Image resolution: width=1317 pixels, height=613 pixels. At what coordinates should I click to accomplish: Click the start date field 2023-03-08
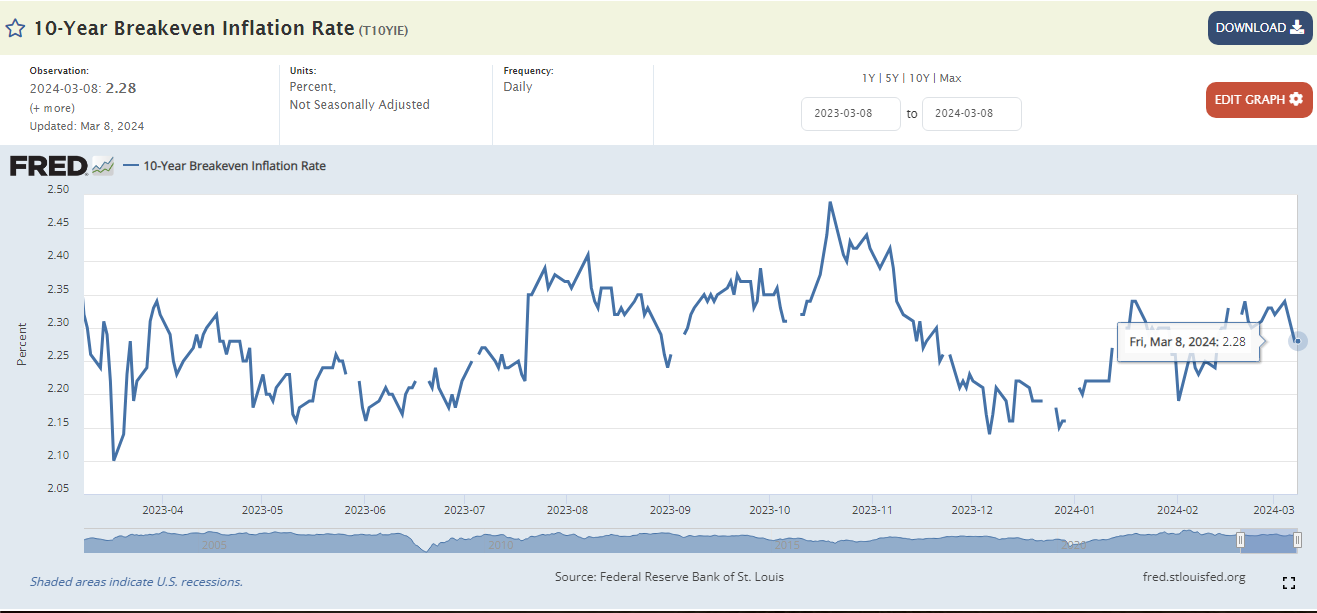point(850,113)
